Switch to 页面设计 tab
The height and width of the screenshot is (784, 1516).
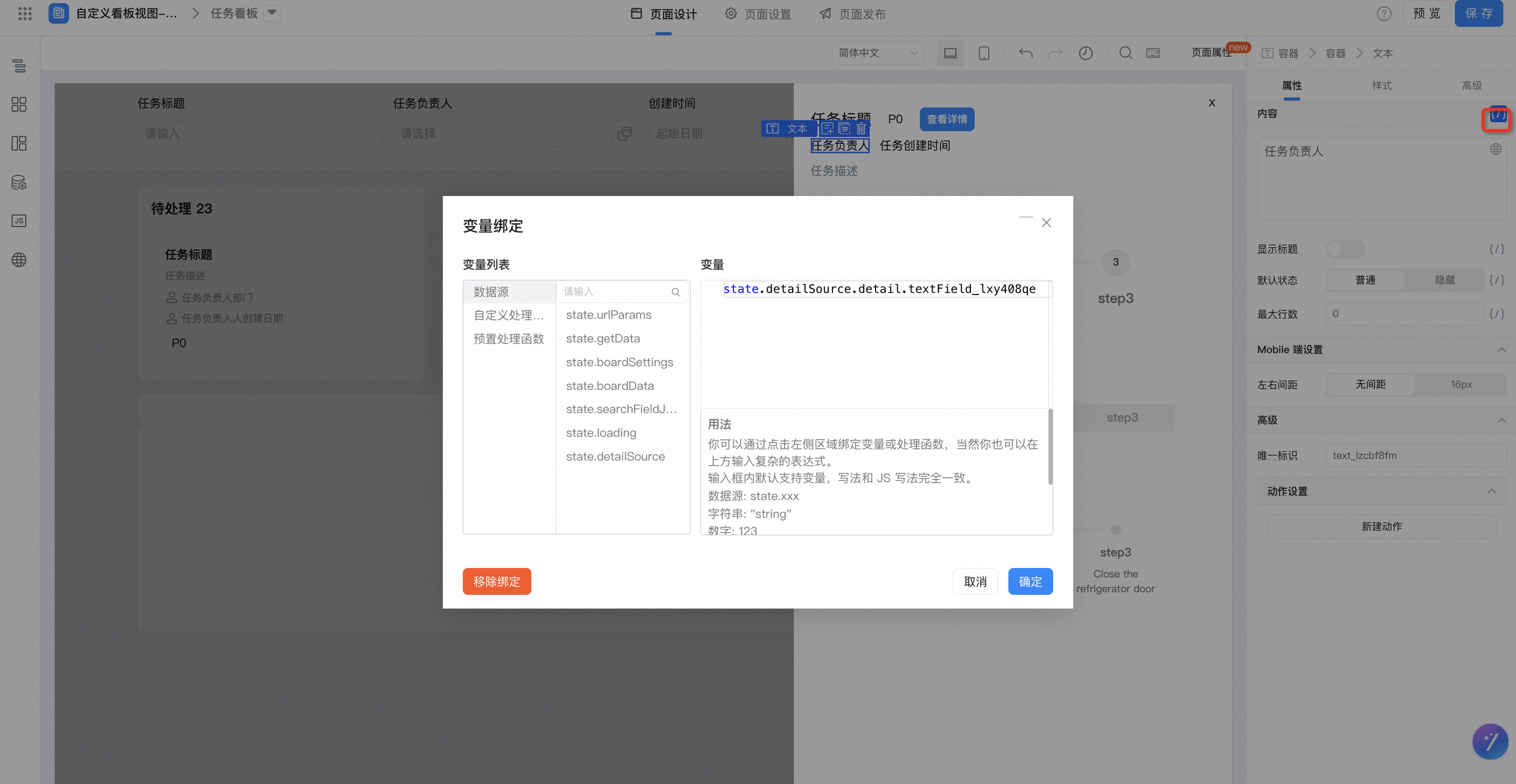[x=663, y=14]
